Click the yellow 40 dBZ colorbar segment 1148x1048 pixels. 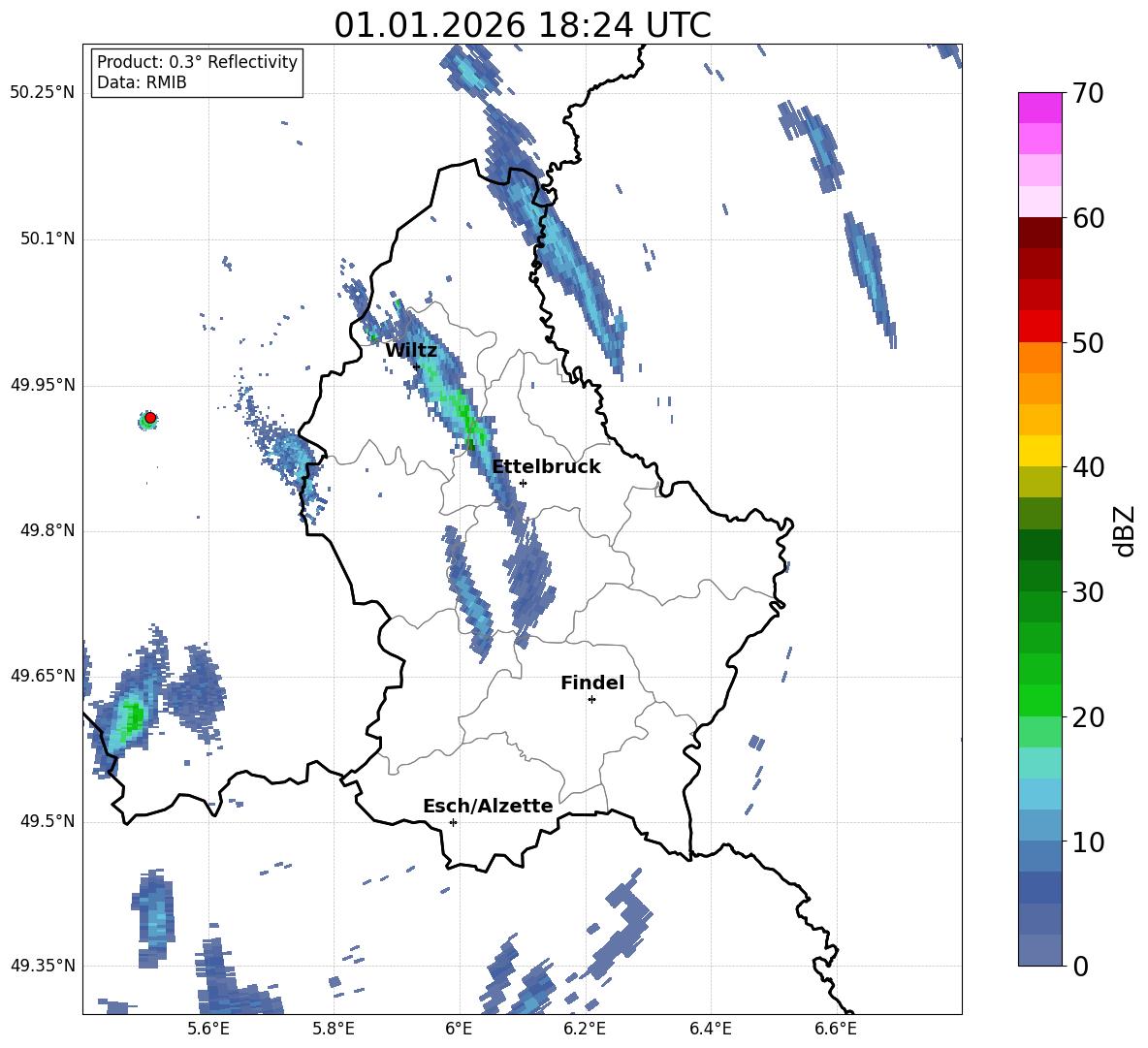point(1039,451)
